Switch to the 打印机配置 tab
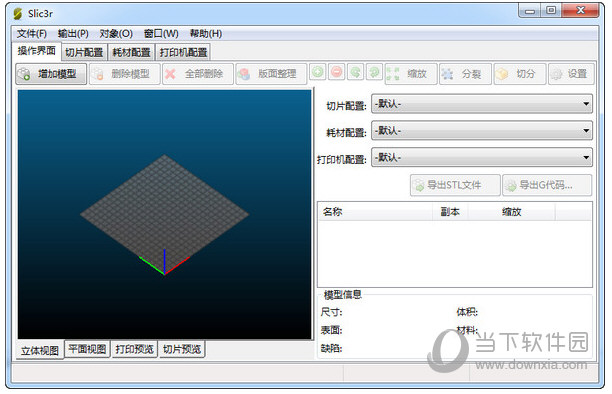 tap(183, 52)
